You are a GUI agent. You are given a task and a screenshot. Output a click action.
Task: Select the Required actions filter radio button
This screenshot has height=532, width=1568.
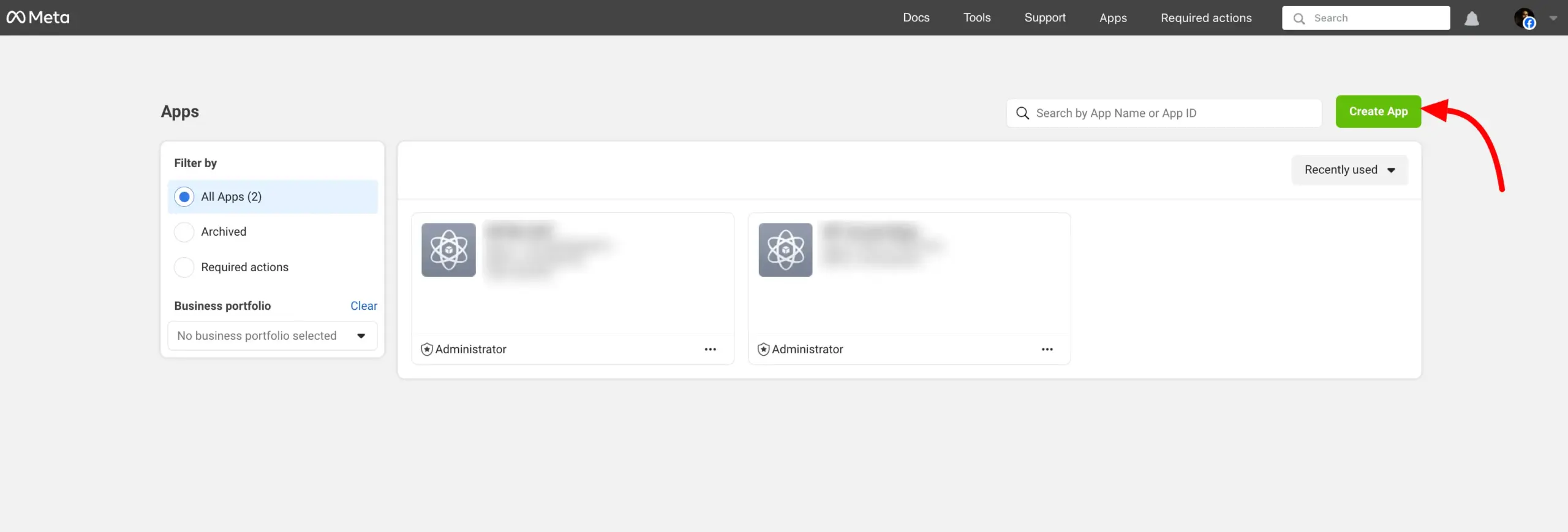[184, 268]
